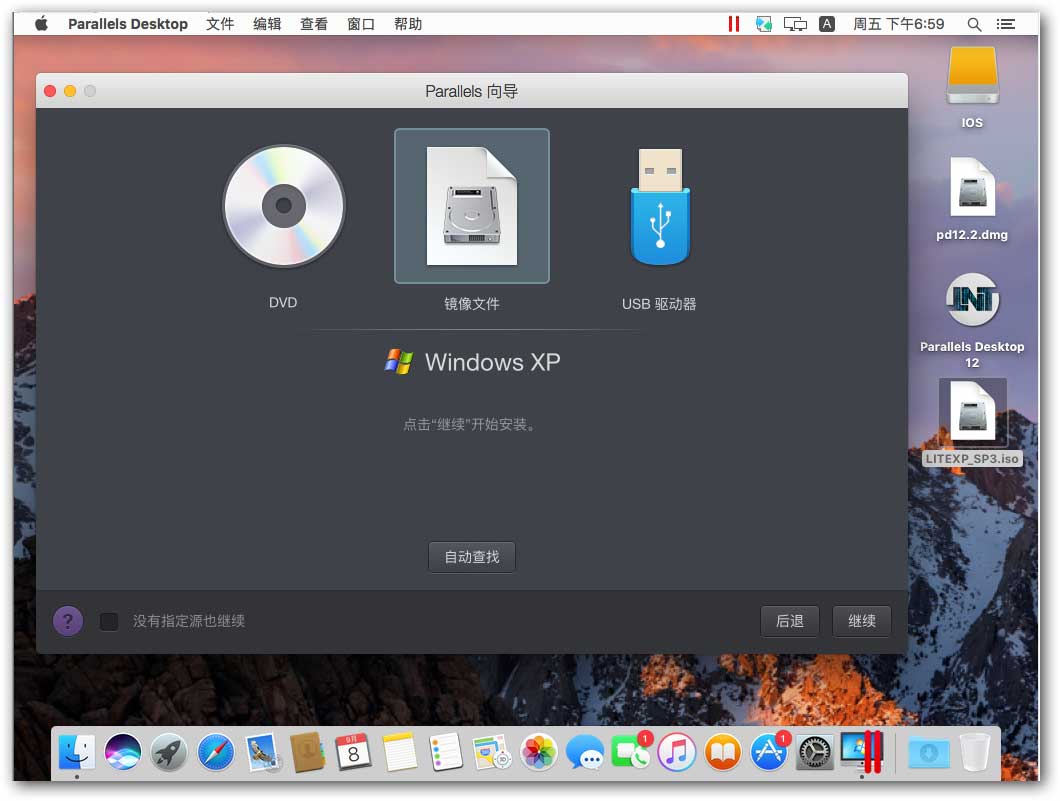Open Safari from the Dock
The height and width of the screenshot is (801, 1060).
215,751
